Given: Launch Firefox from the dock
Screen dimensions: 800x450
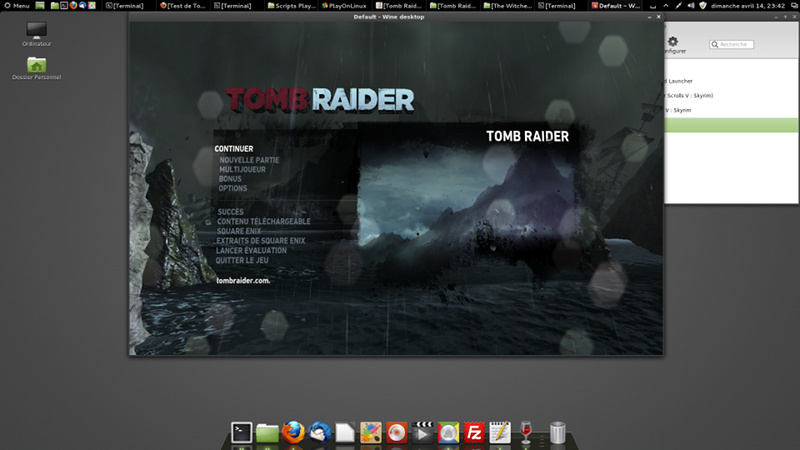Looking at the screenshot, I should coord(293,432).
